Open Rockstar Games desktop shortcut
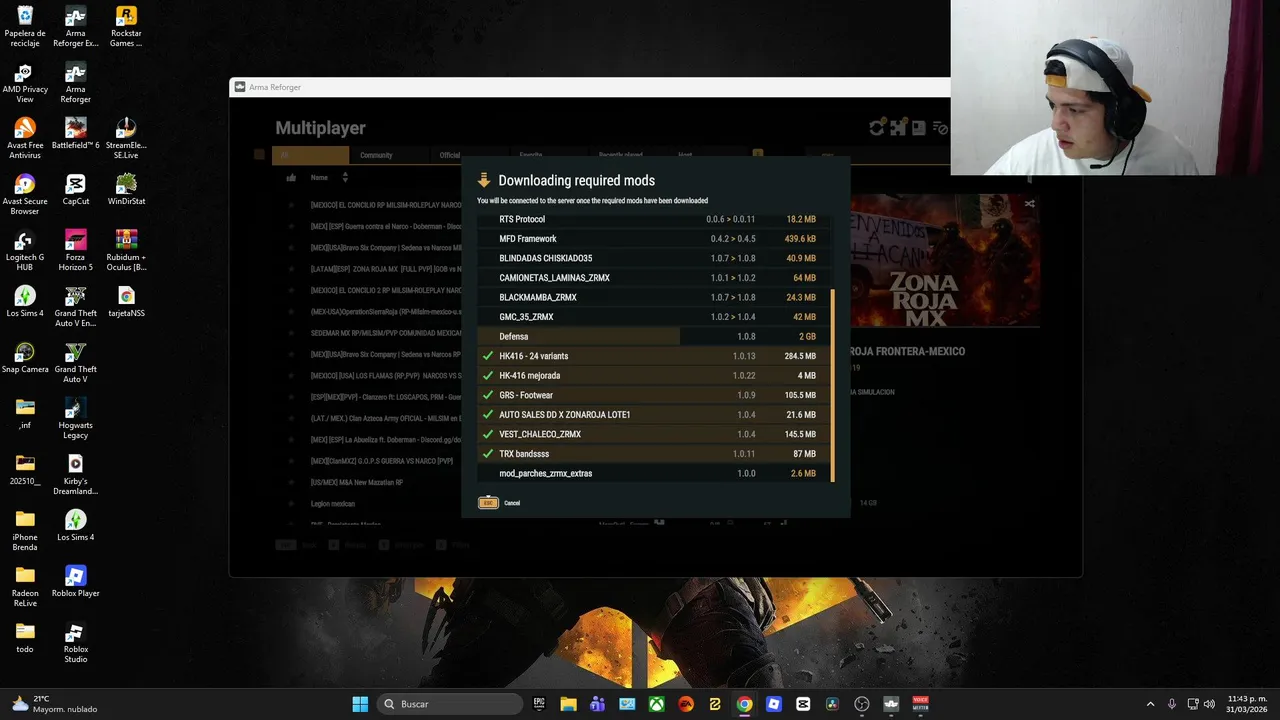The width and height of the screenshot is (1280, 720). click(126, 27)
